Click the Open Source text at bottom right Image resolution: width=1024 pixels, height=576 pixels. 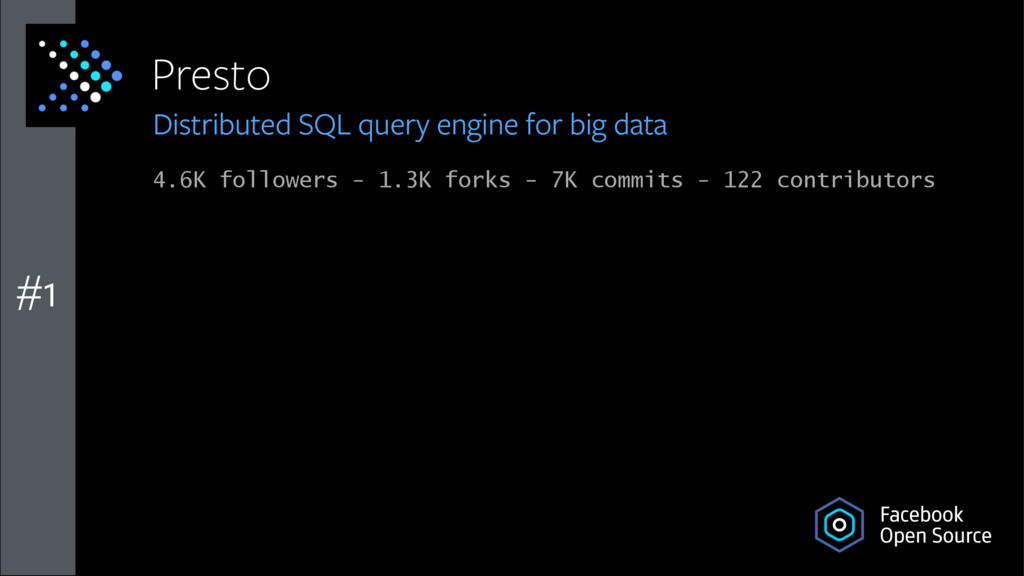point(935,536)
